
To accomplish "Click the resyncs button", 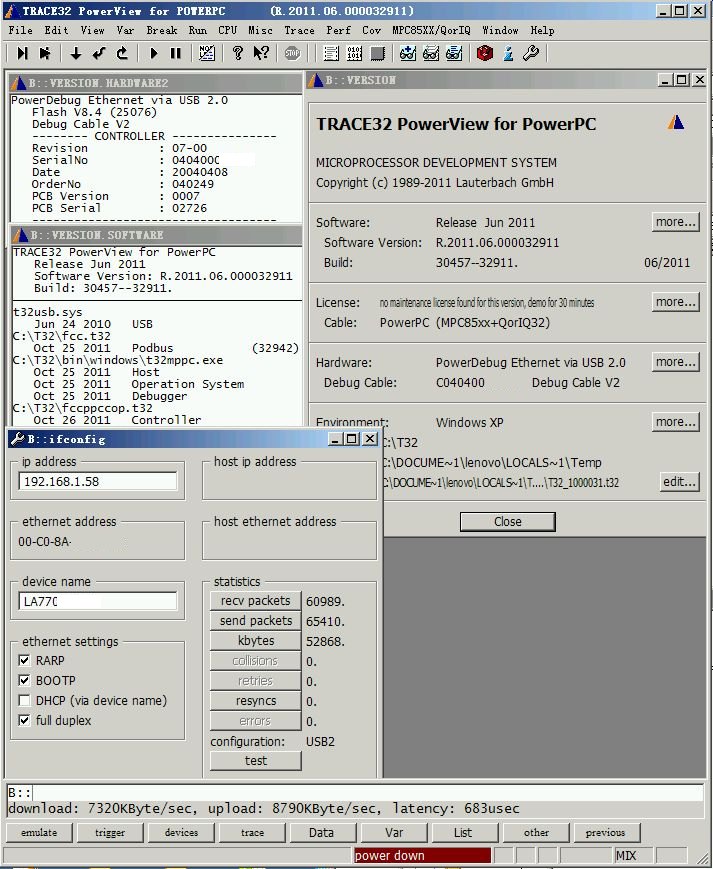I will (x=255, y=701).
